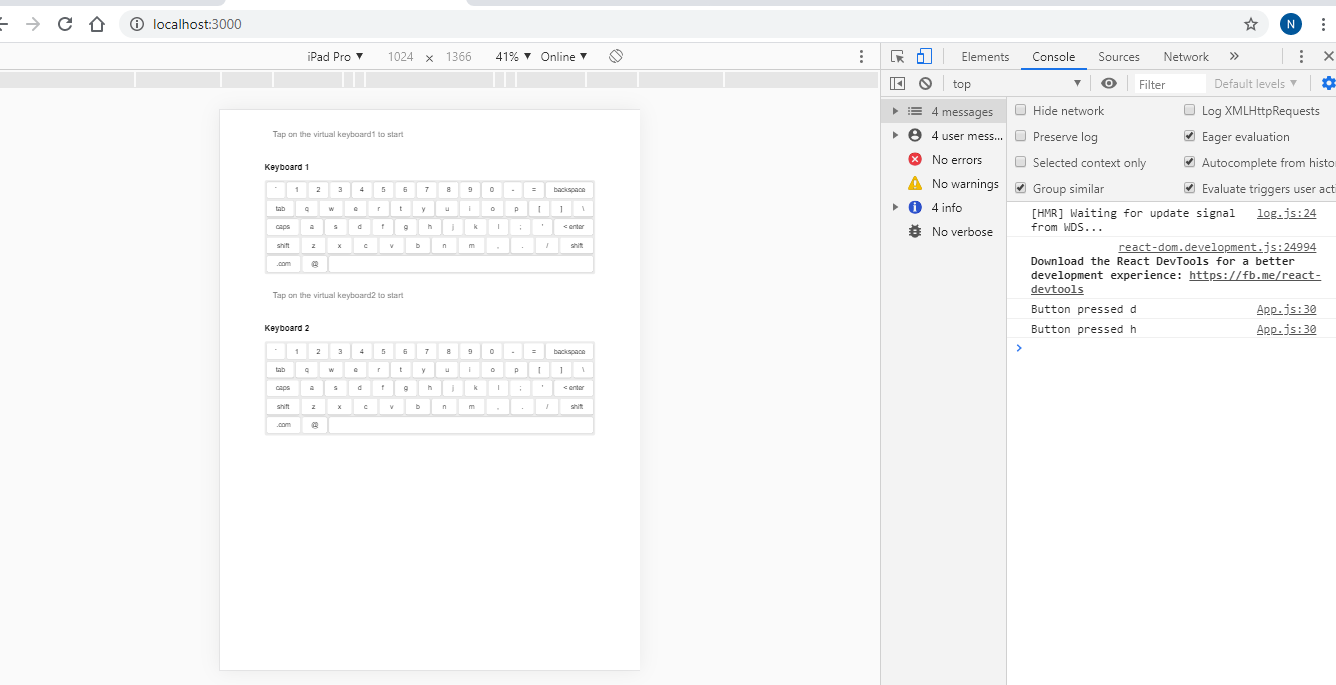The height and width of the screenshot is (685, 1336).
Task: Go to the browser home page icon
Action: 97,24
